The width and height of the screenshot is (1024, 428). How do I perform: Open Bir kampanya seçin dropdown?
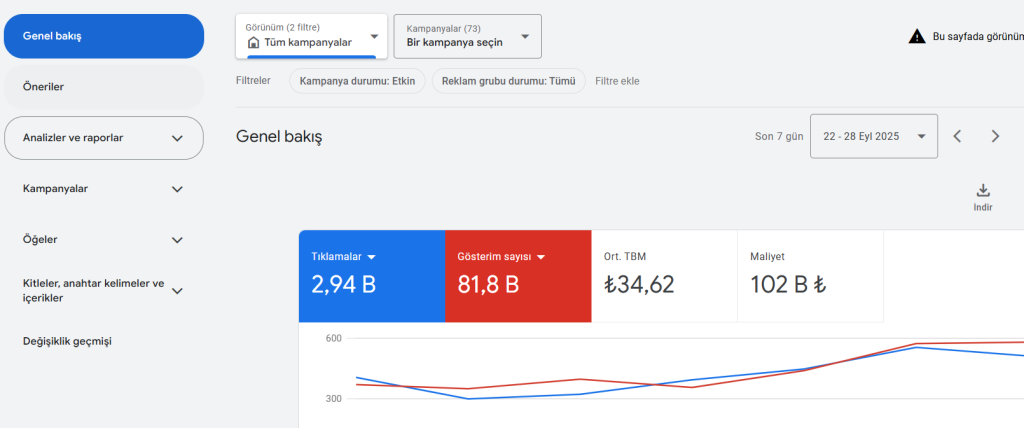(x=467, y=36)
